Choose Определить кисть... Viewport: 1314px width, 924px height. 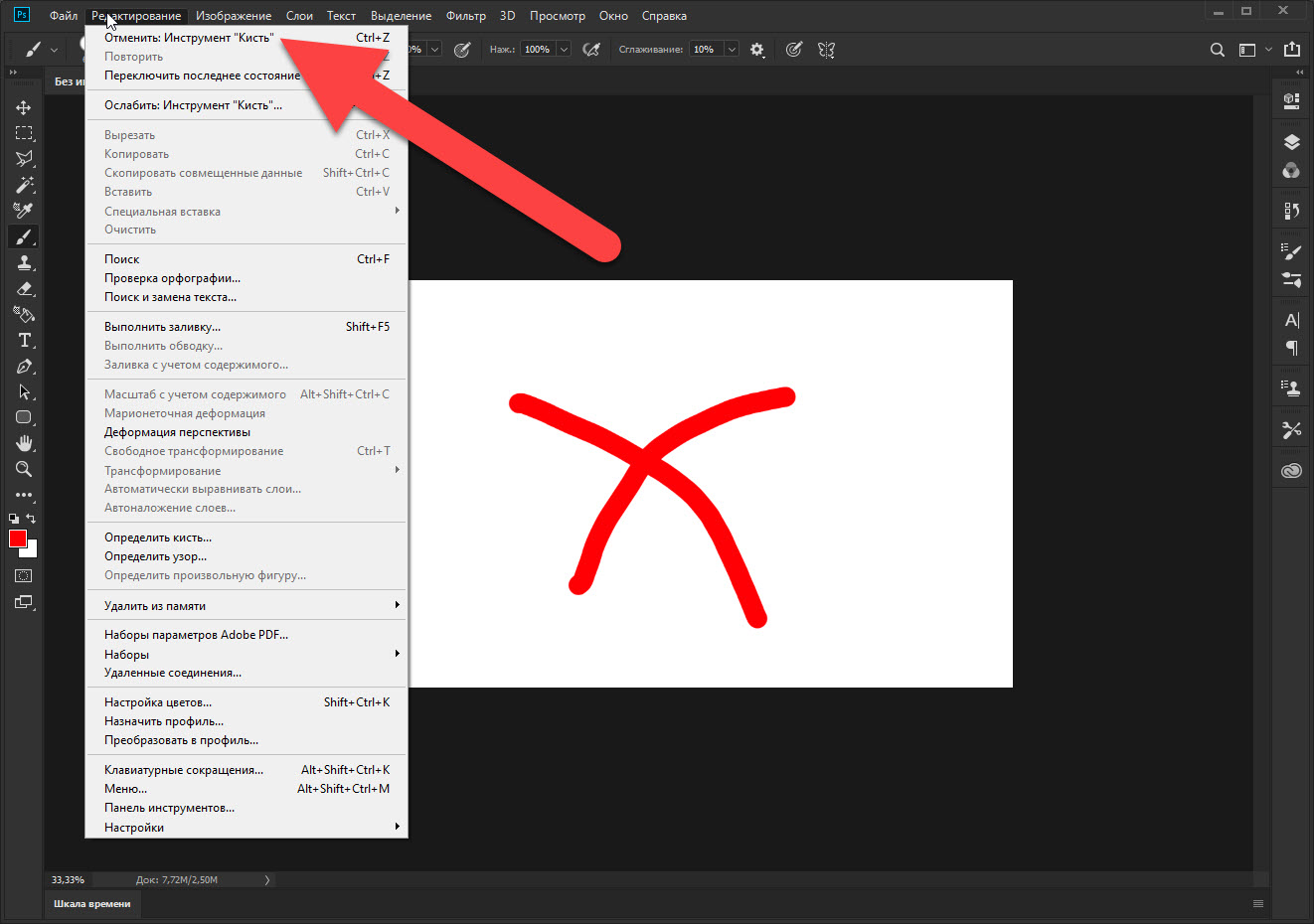(x=246, y=538)
